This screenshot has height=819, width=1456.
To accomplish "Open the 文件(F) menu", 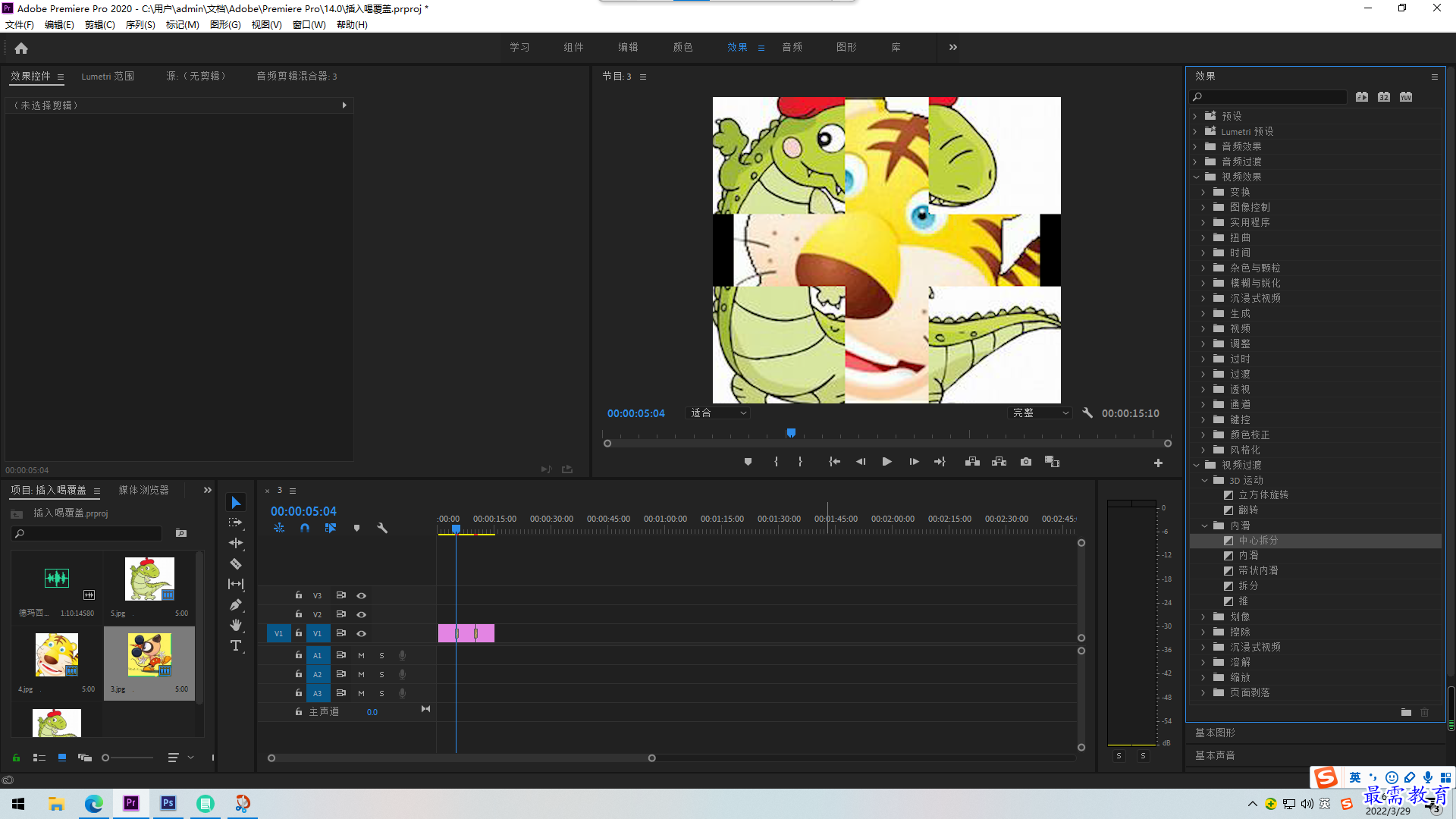I will pos(20,24).
